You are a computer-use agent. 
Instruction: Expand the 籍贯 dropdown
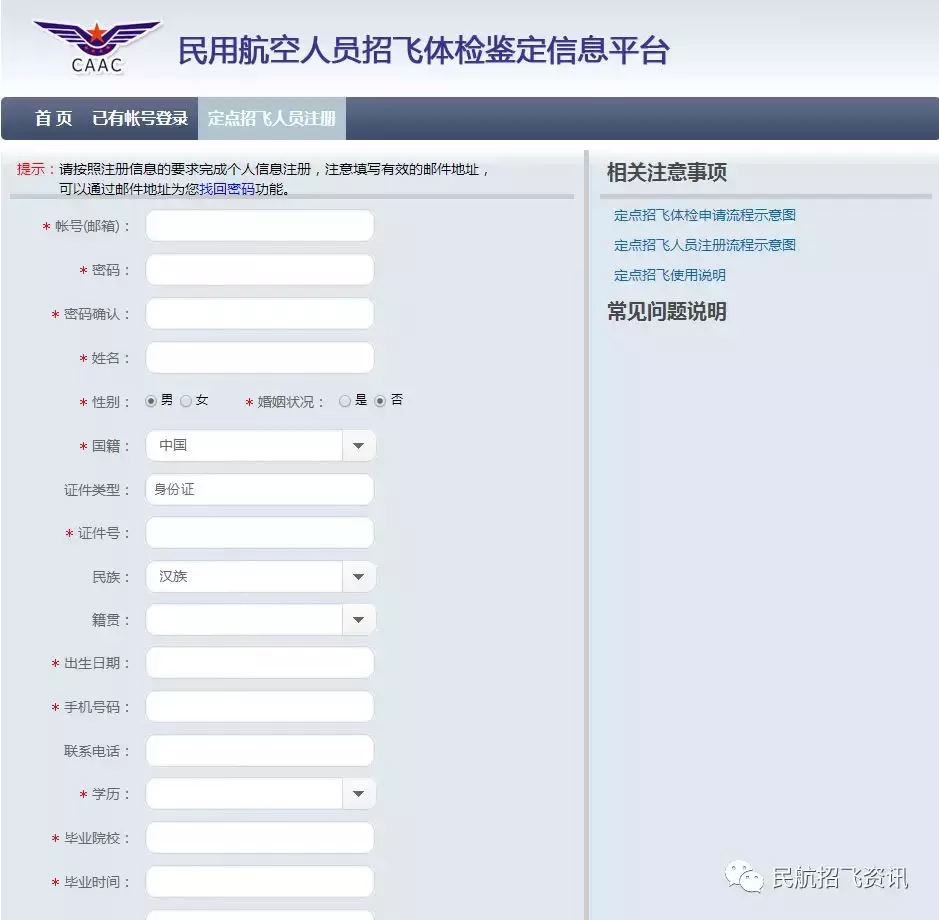[x=357, y=619]
